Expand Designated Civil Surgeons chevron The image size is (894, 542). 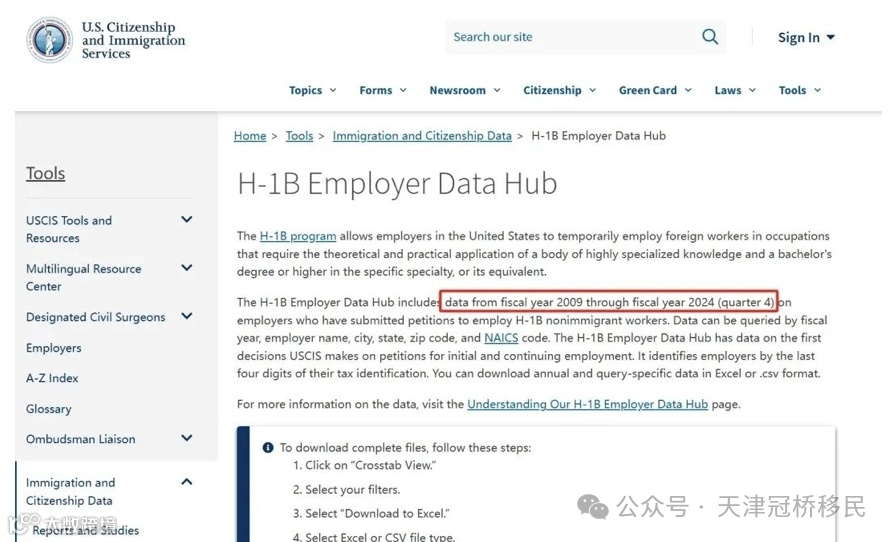coord(186,316)
